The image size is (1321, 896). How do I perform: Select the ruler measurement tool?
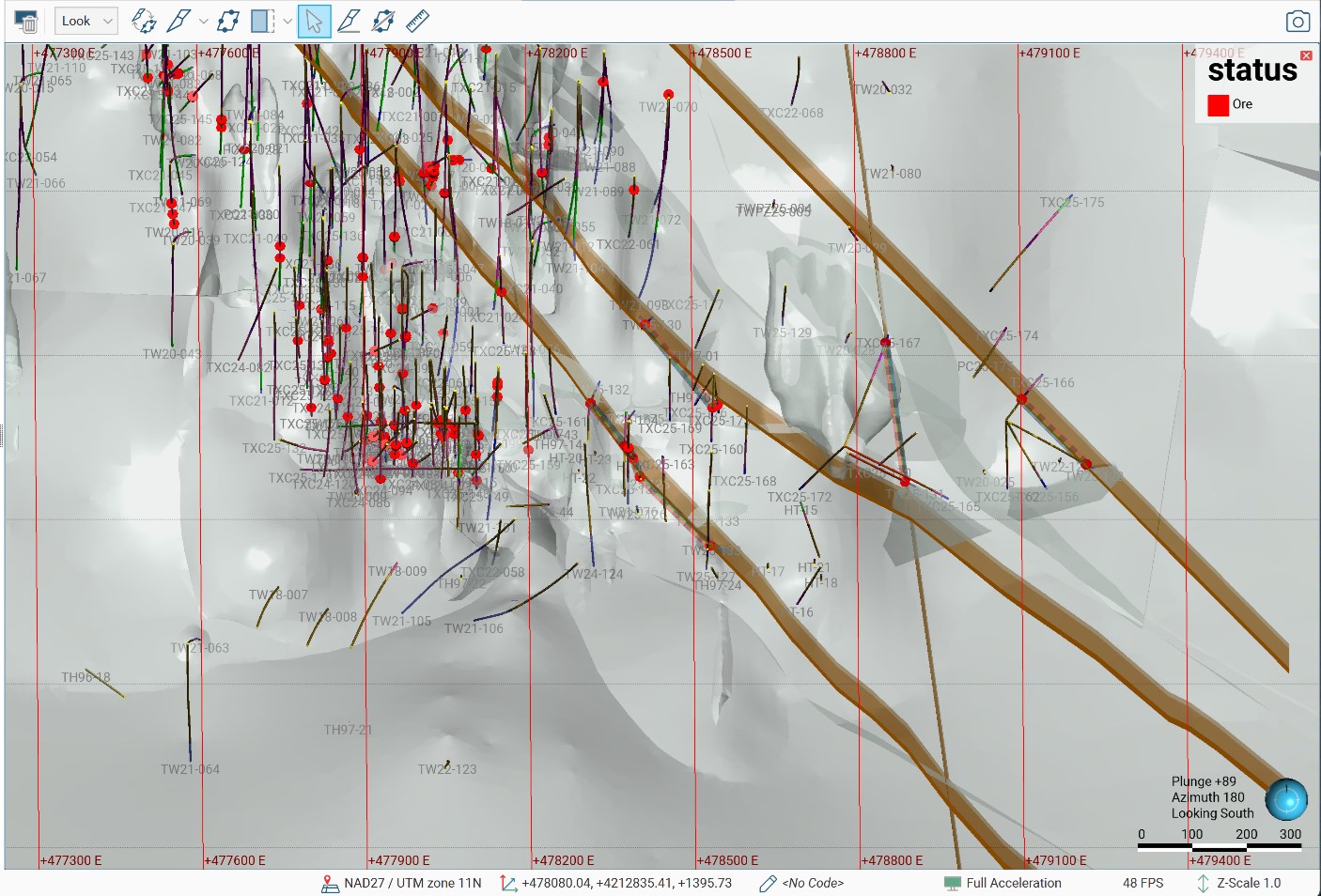point(418,21)
